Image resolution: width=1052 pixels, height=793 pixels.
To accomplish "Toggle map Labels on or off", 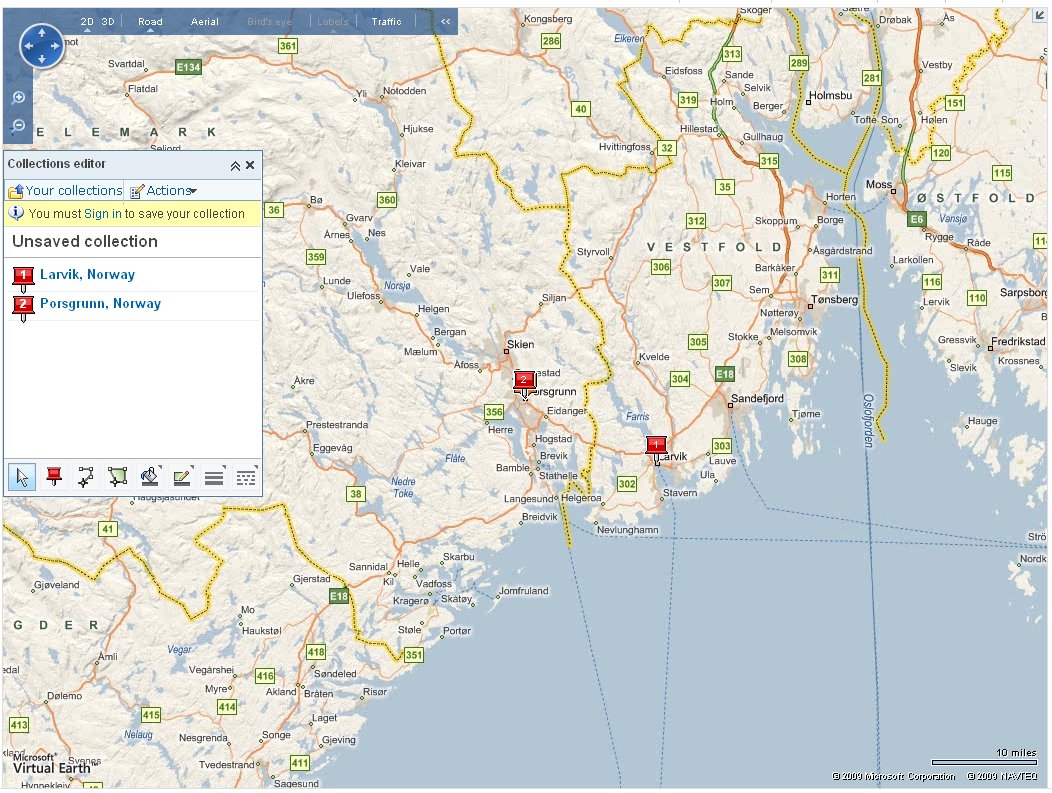I will [x=331, y=21].
